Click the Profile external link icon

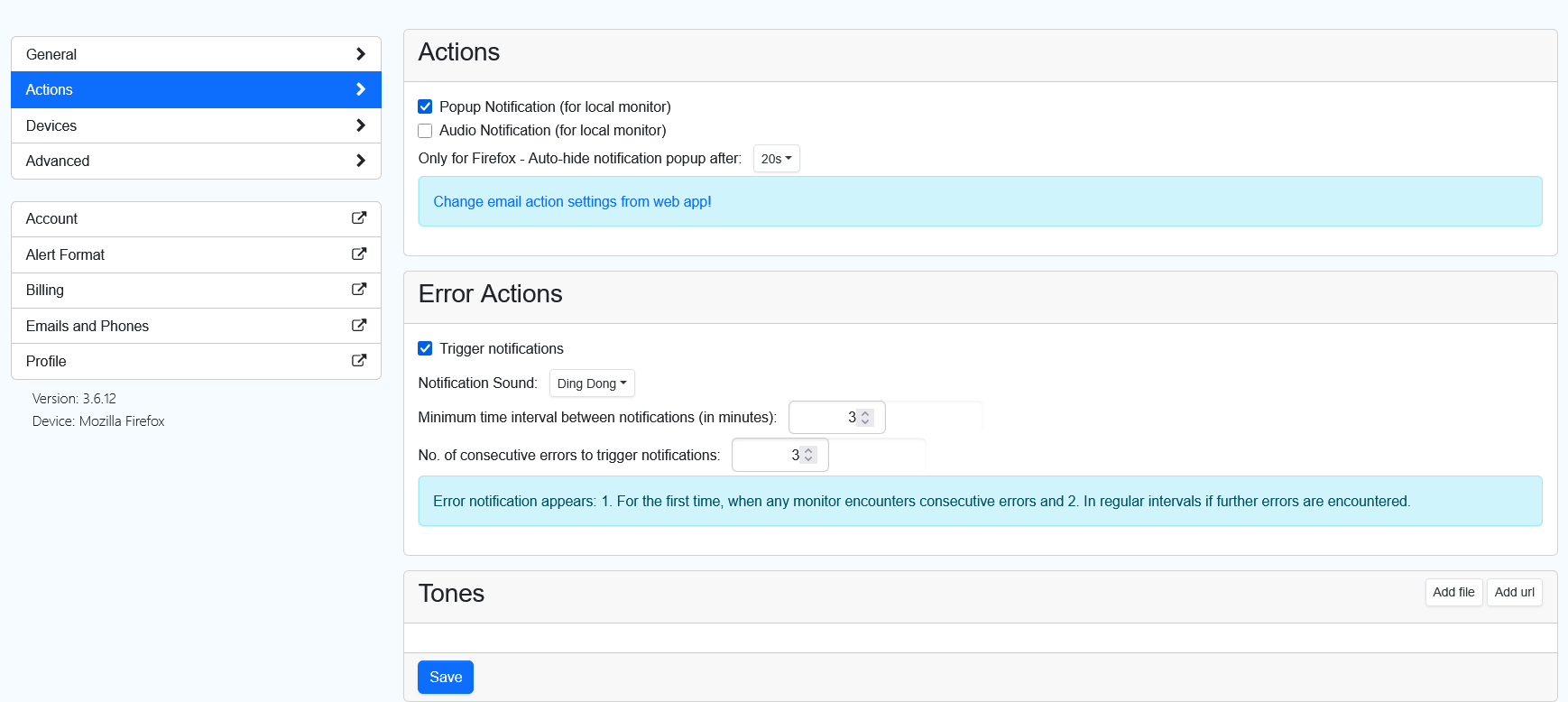click(x=358, y=361)
